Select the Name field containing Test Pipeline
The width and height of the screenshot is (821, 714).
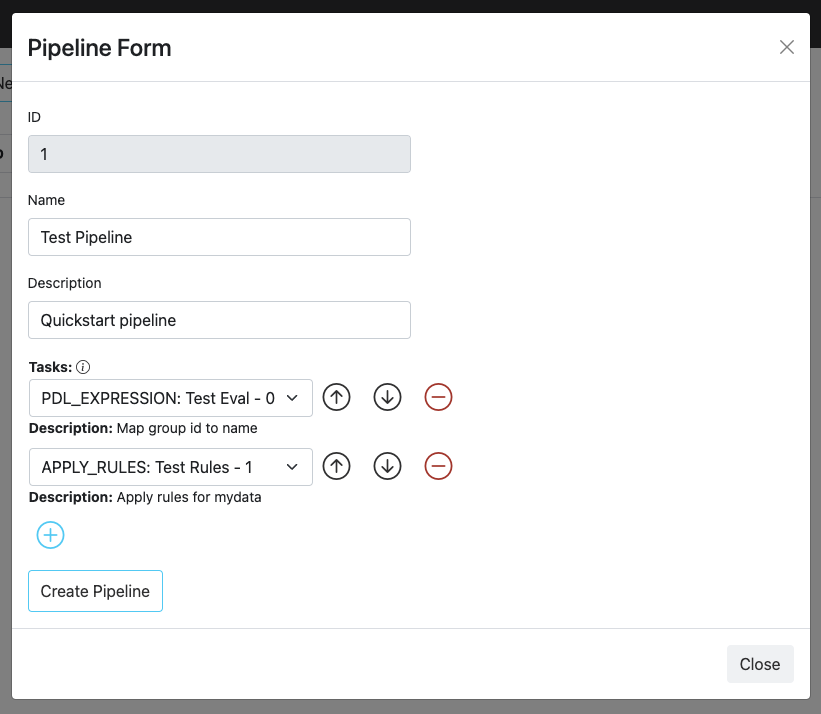[219, 237]
